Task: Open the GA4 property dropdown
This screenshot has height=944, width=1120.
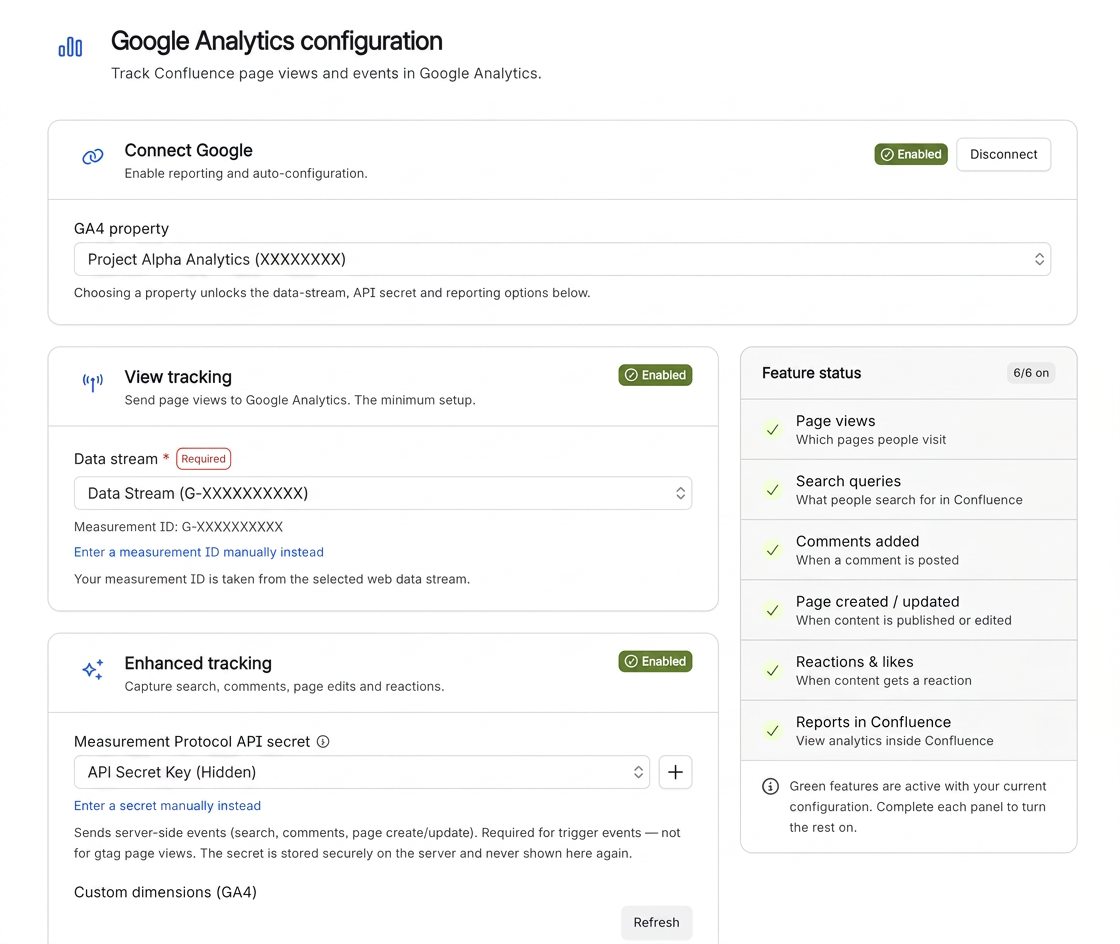Action: 562,259
